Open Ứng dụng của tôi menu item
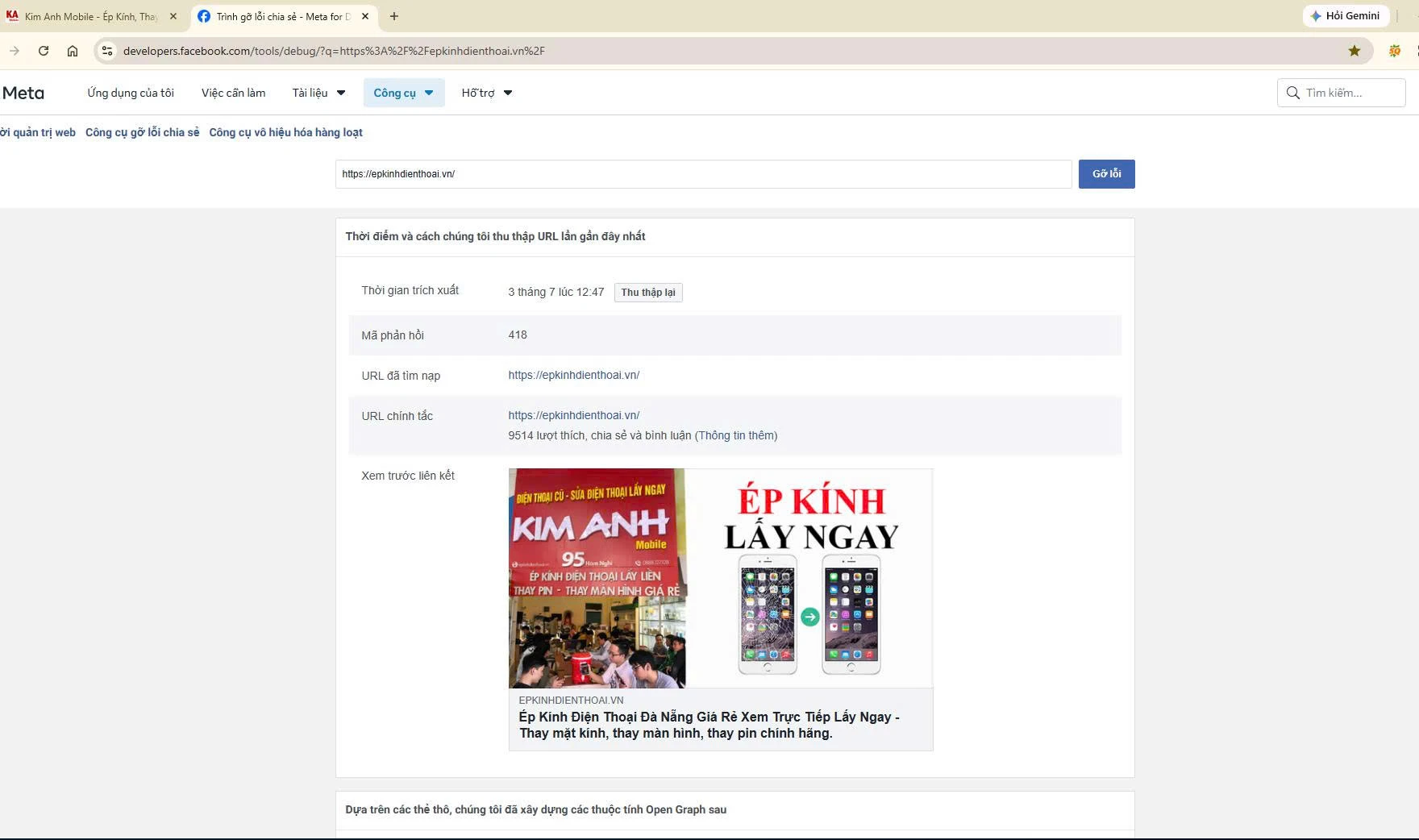 coord(131,93)
